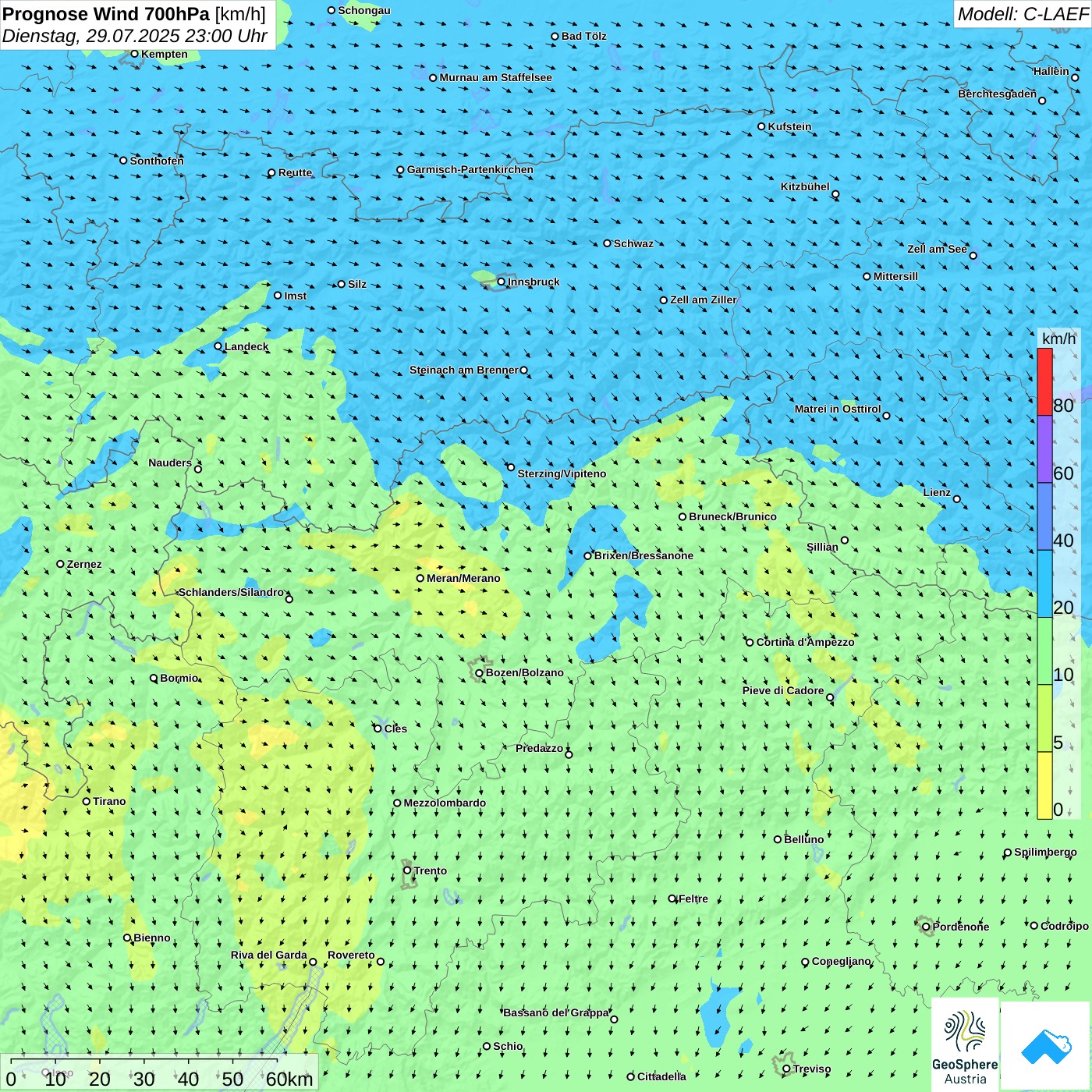The width and height of the screenshot is (1092, 1092).
Task: Click the Tirano city marker
Action: pyautogui.click(x=87, y=801)
